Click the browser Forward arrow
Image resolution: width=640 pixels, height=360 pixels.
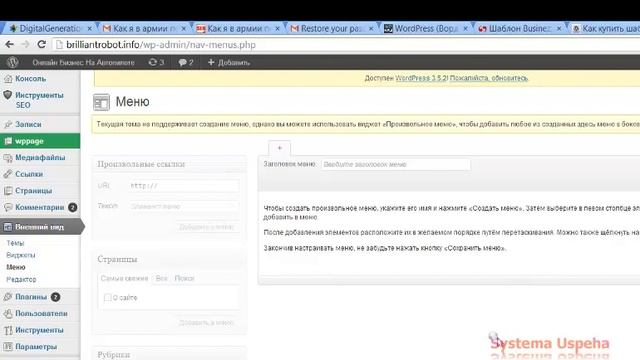[x=25, y=44]
